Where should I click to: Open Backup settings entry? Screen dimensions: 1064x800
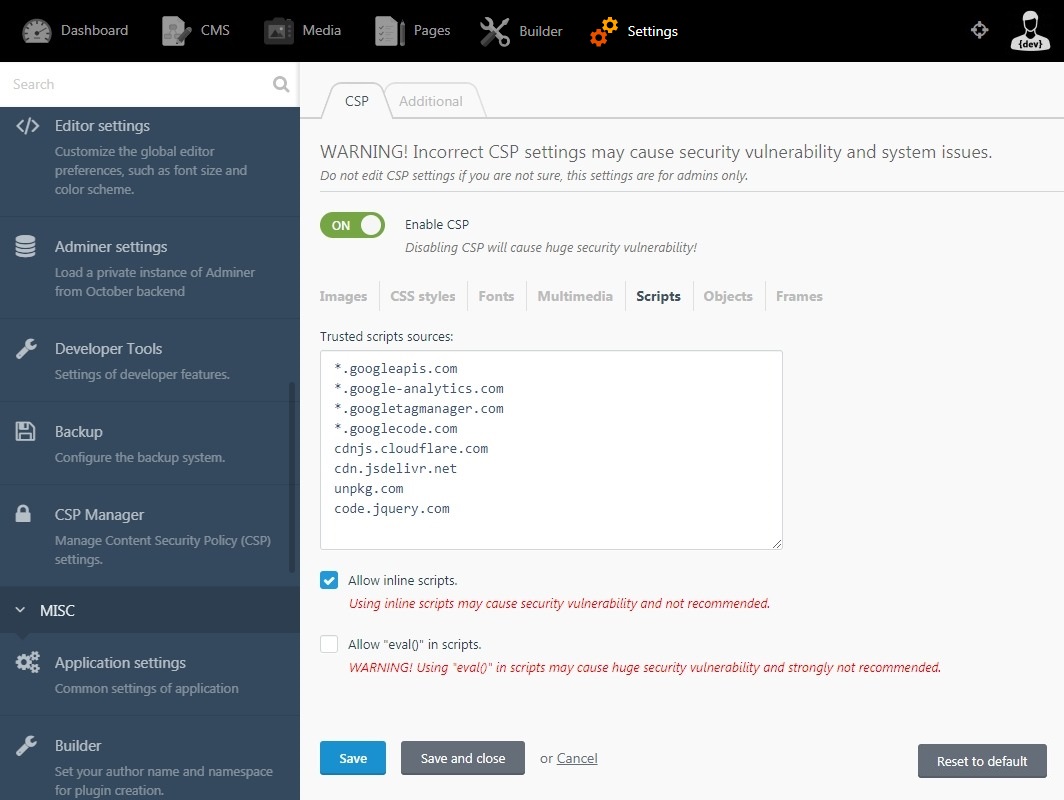click(149, 443)
